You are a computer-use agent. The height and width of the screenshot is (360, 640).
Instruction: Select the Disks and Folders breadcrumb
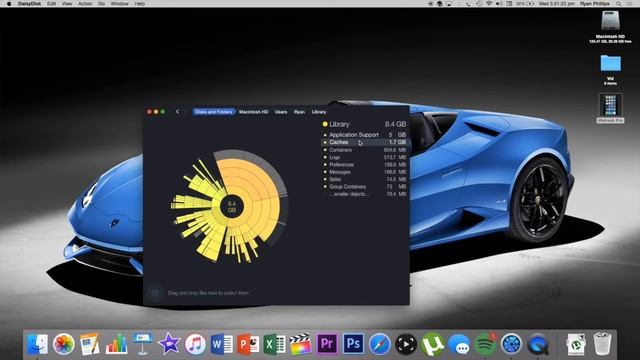(213, 112)
